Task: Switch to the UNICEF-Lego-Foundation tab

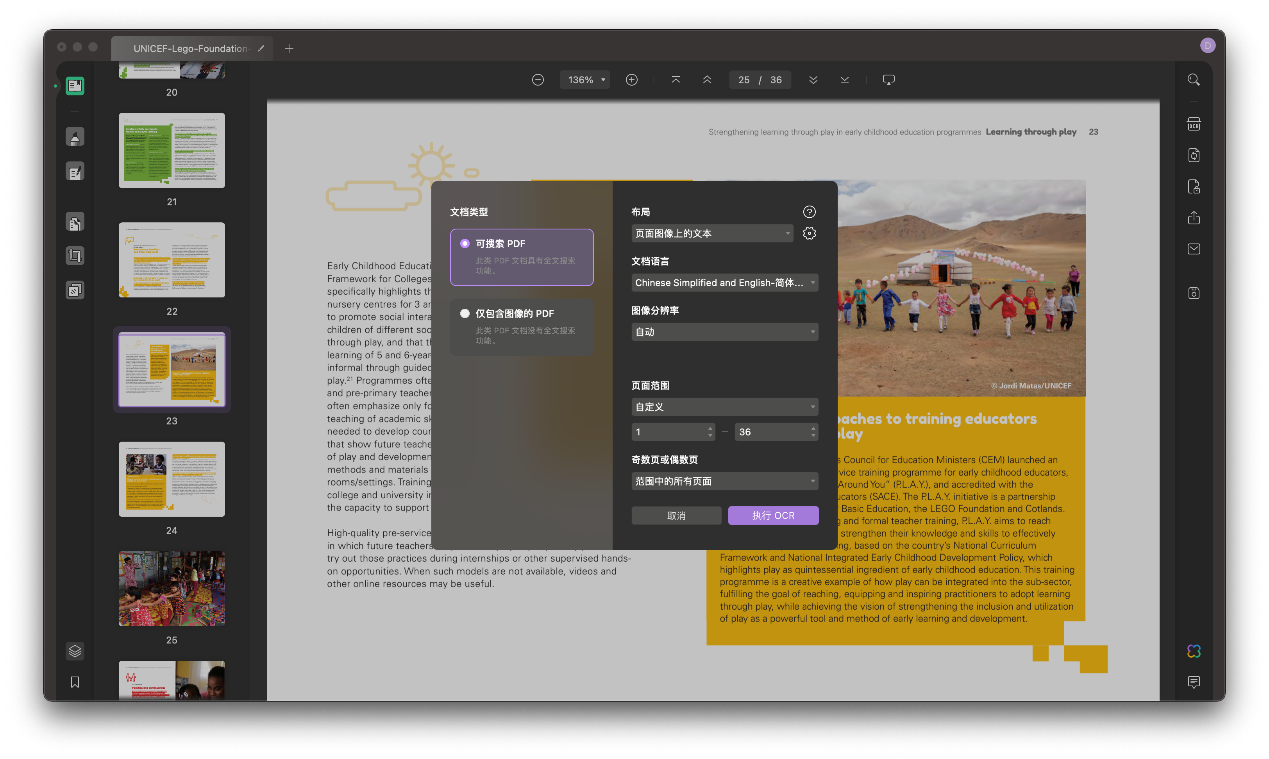Action: (190, 48)
